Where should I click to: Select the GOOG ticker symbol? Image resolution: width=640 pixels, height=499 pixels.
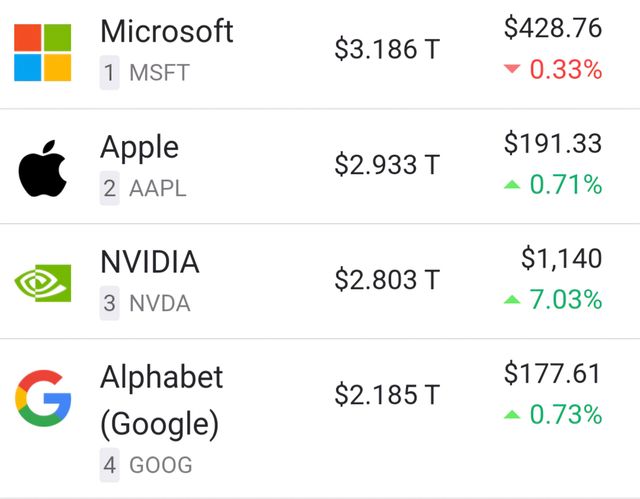(x=161, y=465)
